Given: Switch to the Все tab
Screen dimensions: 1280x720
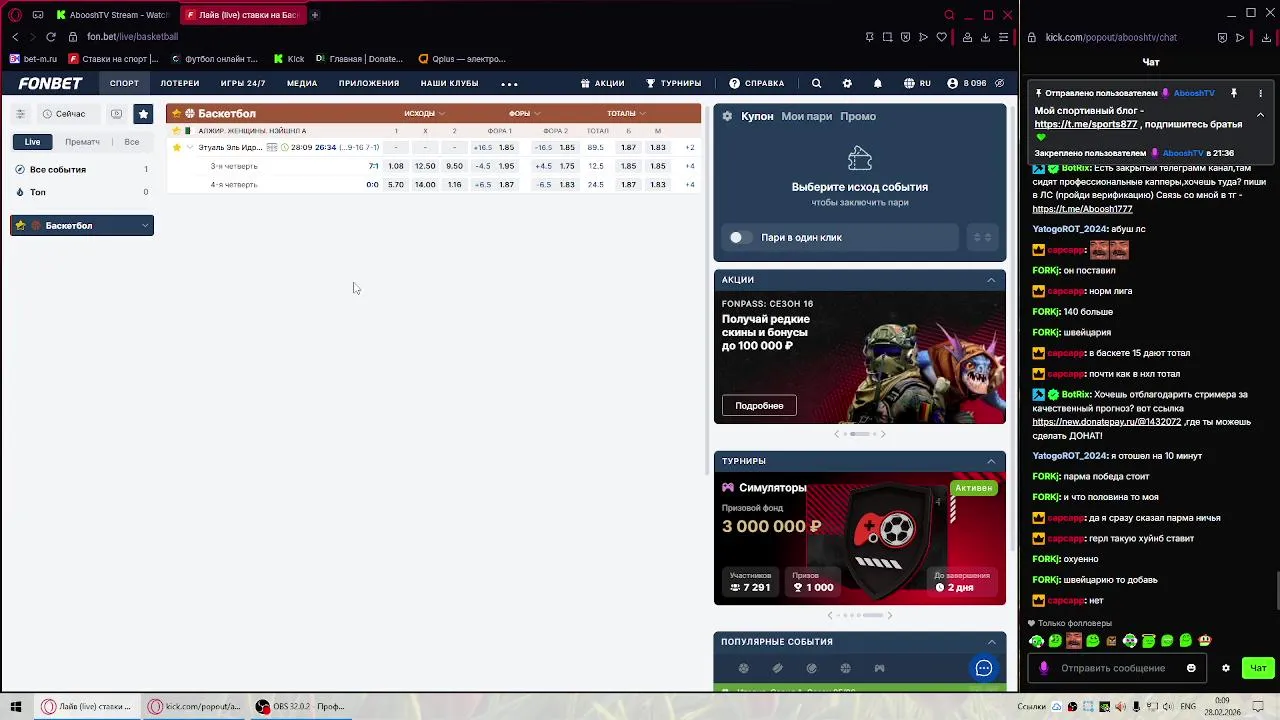Looking at the screenshot, I should (x=132, y=142).
